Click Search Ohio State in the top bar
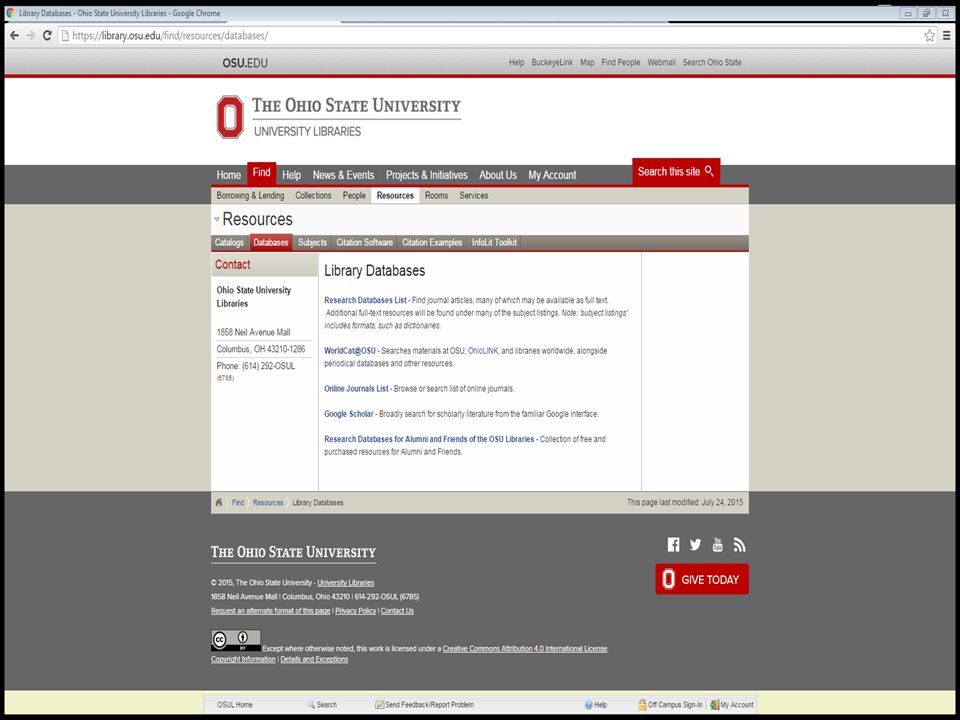The width and height of the screenshot is (960, 720). (x=712, y=62)
